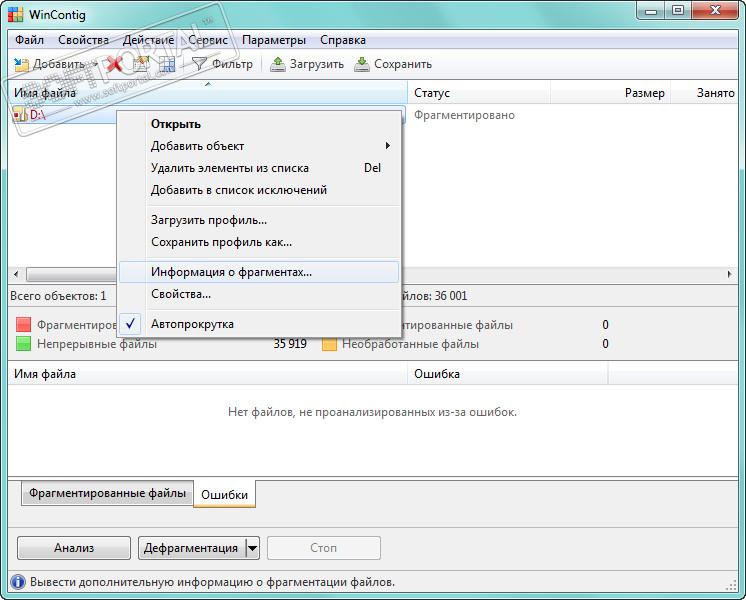
Task: Click the orange Необработанные файлы swatch
Action: point(329,344)
